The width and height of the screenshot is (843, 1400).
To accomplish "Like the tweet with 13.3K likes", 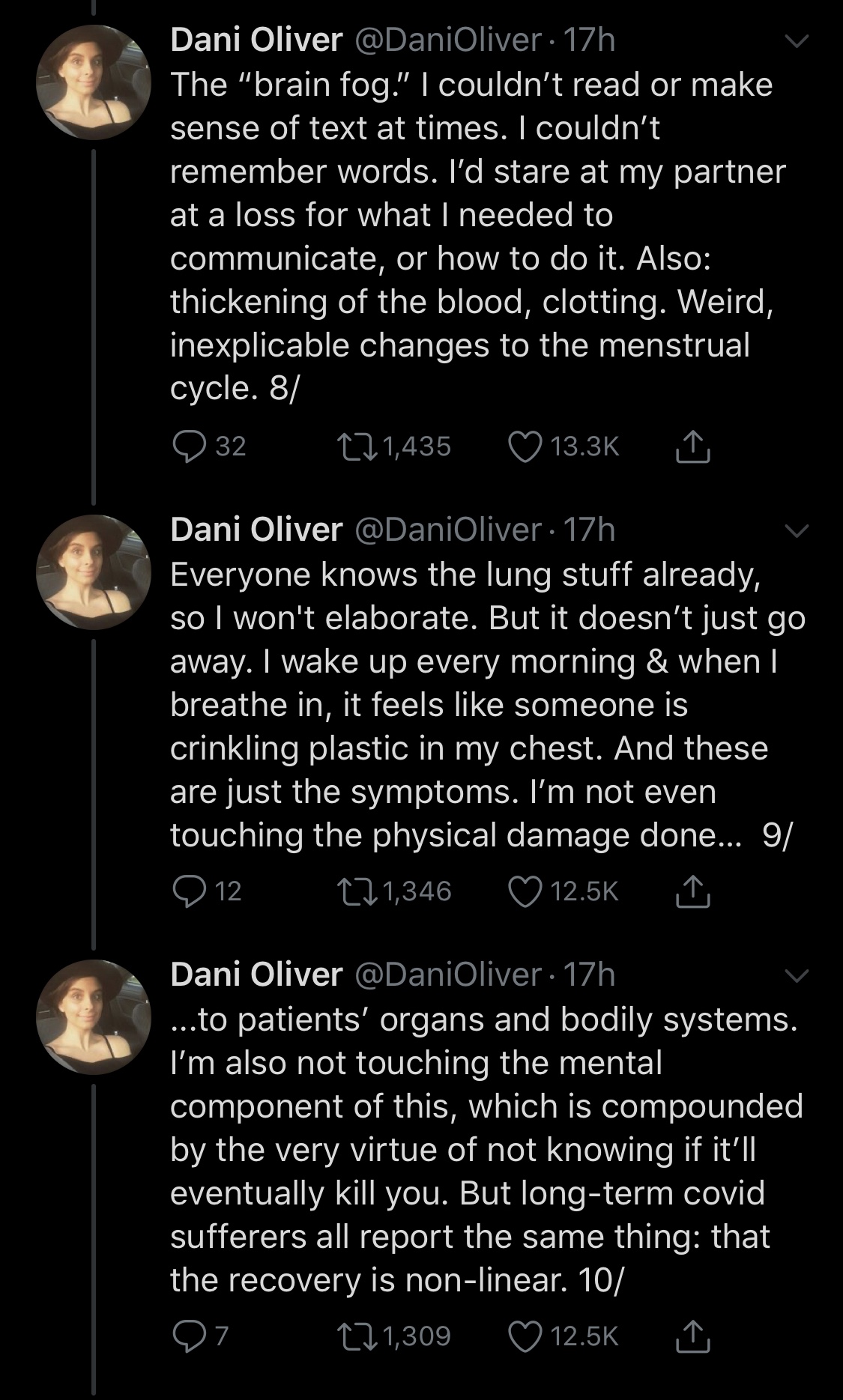I will pyautogui.click(x=525, y=446).
